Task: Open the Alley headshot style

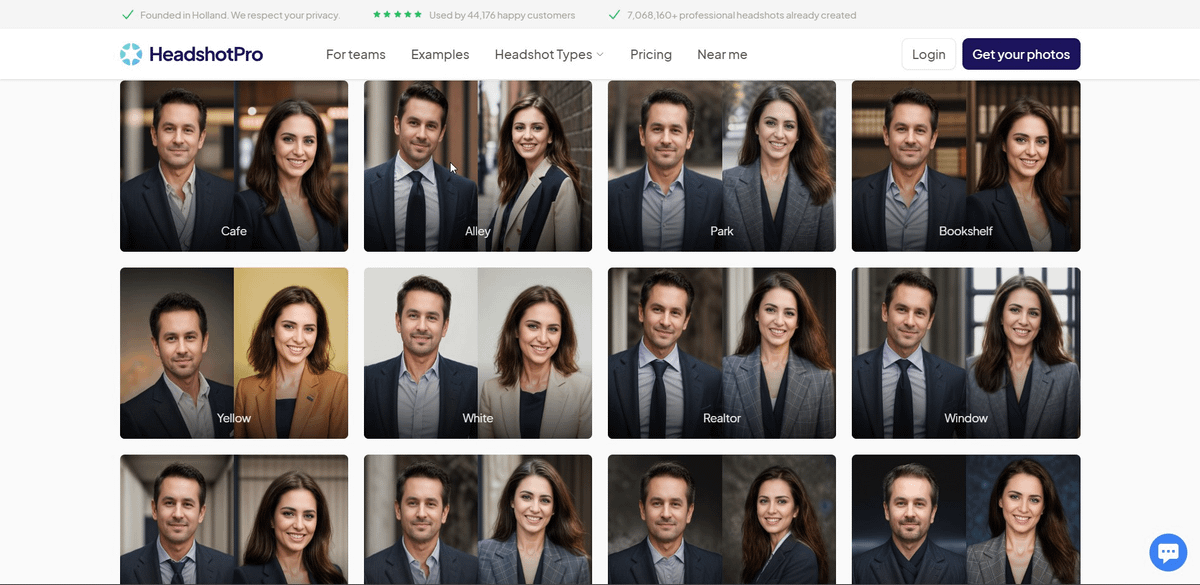Action: [478, 166]
